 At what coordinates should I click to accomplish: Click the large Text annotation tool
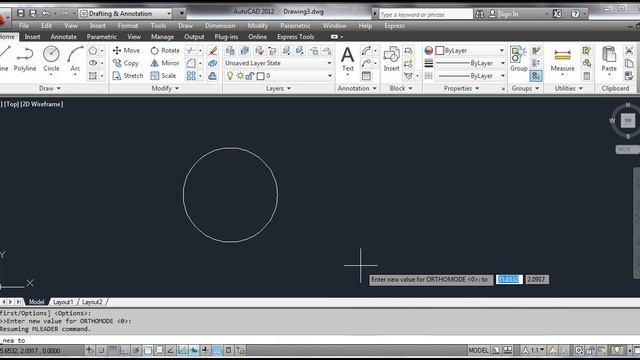347,59
